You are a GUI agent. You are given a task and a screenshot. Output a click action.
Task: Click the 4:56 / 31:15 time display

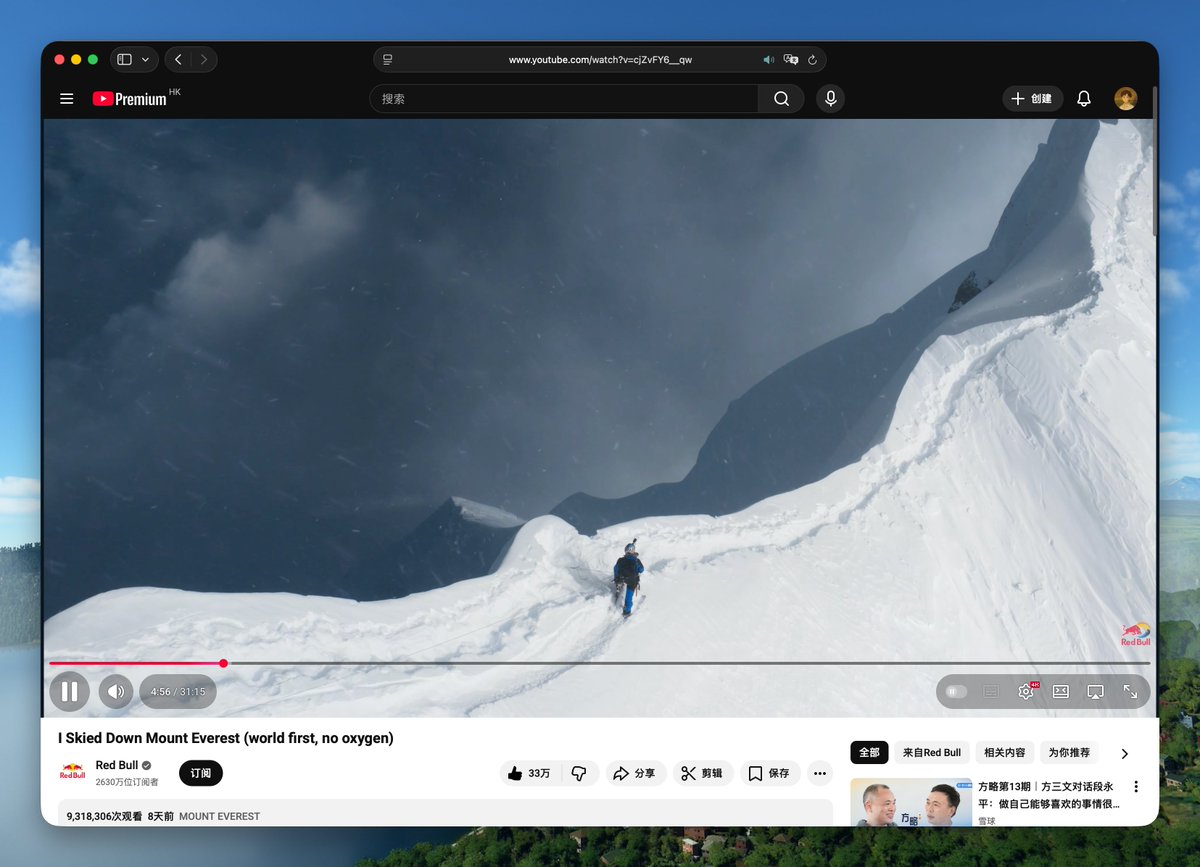point(178,692)
